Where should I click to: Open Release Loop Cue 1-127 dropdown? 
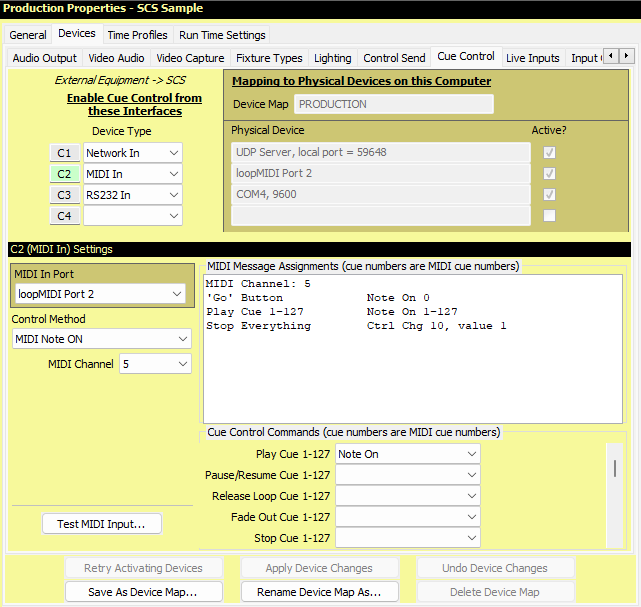pos(408,496)
